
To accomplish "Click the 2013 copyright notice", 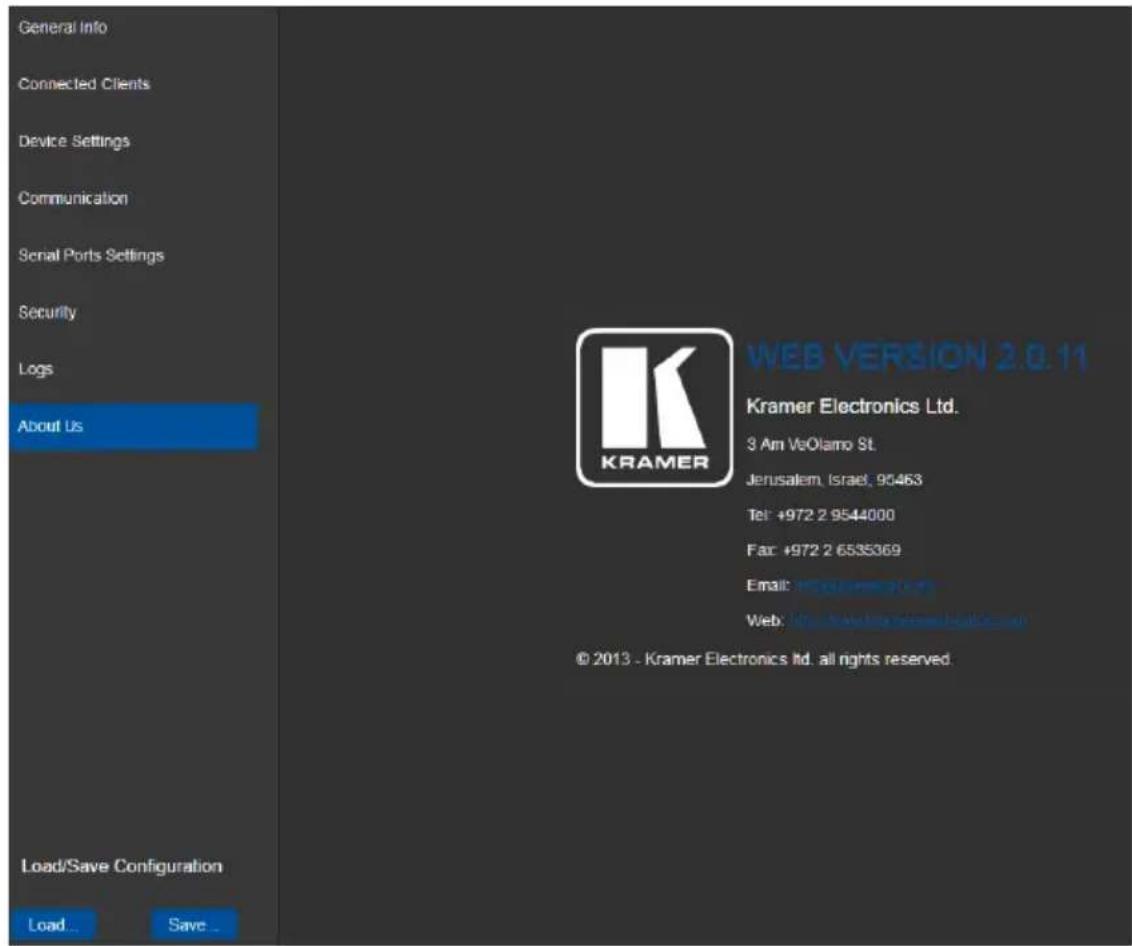I will pos(764,659).
